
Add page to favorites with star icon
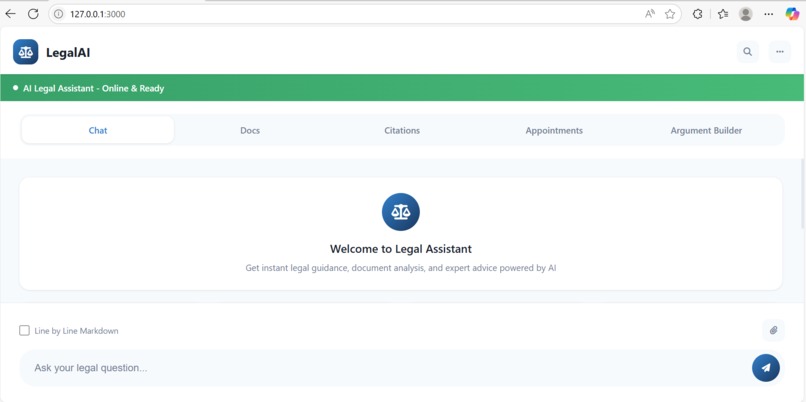pyautogui.click(x=669, y=14)
